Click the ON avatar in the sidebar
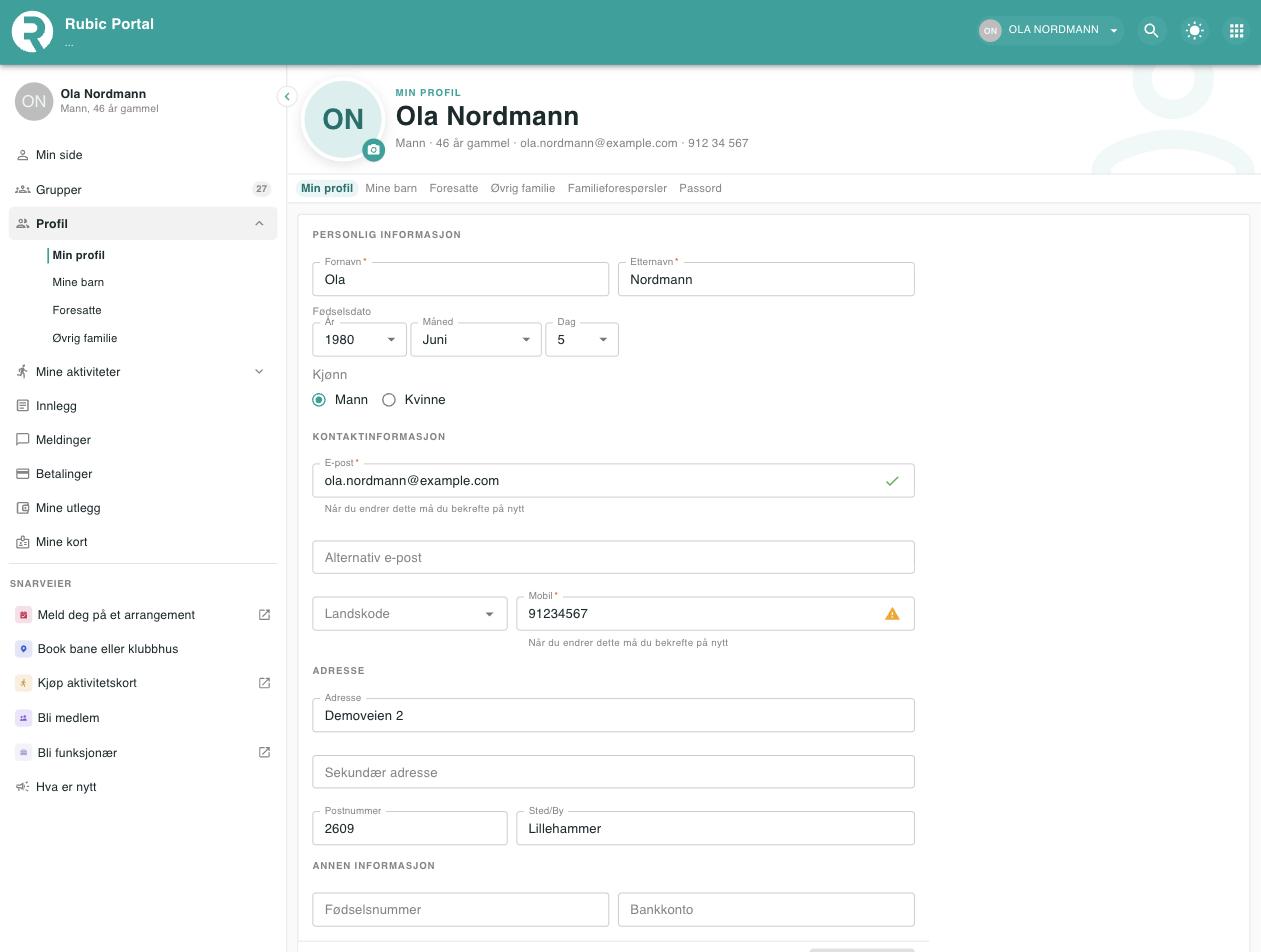1261x952 pixels. click(x=34, y=101)
